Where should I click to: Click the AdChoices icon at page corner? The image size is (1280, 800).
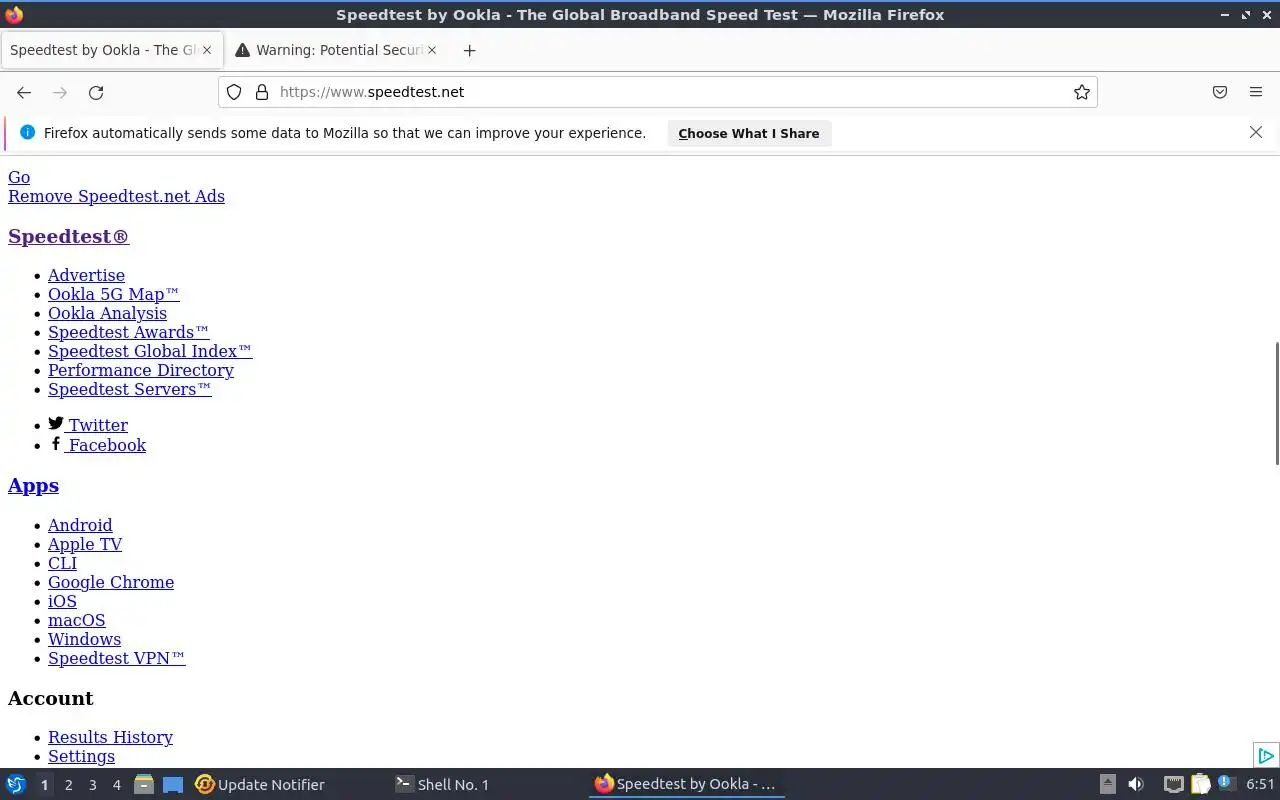[x=1265, y=755]
